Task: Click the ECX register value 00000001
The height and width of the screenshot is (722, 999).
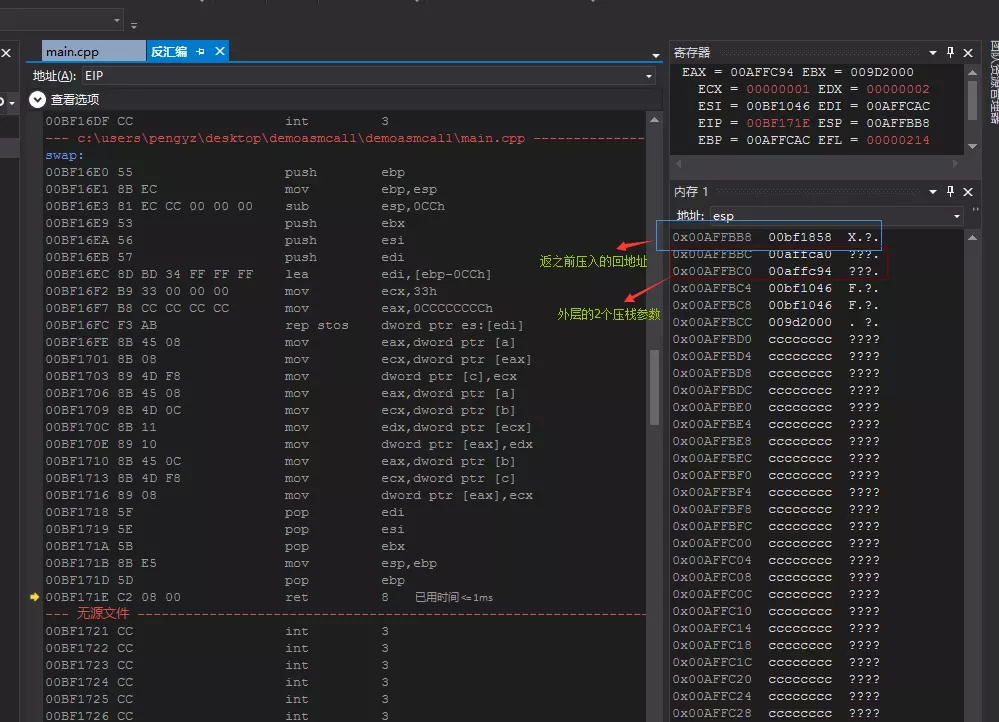Action: click(778, 89)
